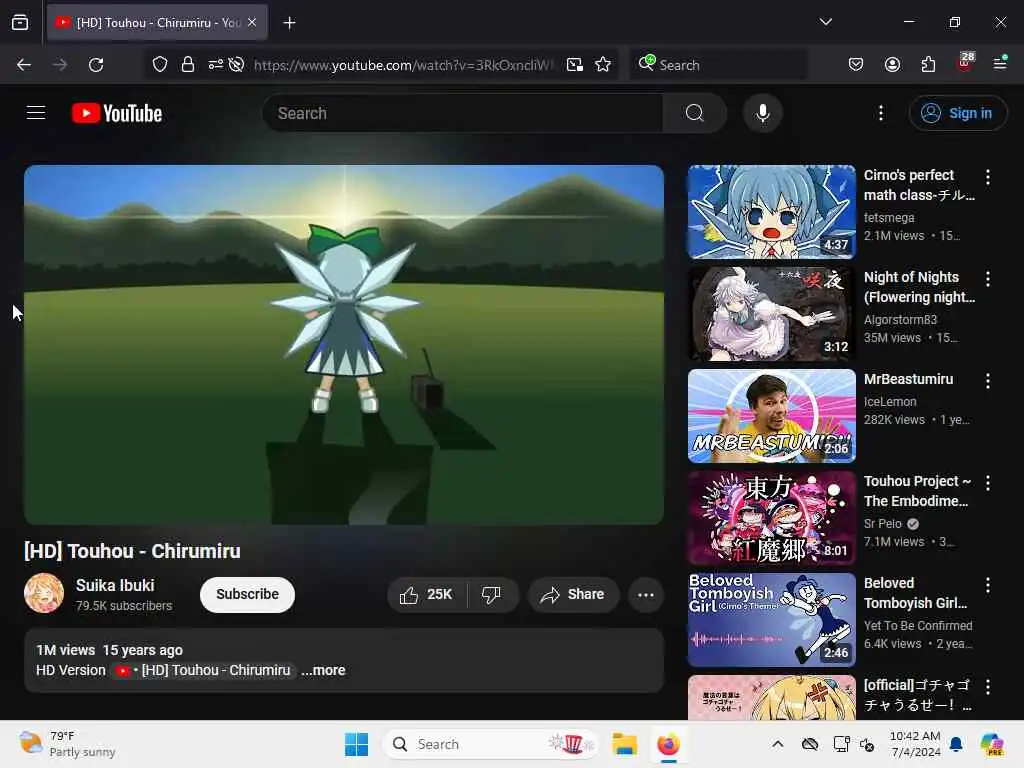The height and width of the screenshot is (768, 1024).
Task: Reload the current page
Action: click(96, 65)
